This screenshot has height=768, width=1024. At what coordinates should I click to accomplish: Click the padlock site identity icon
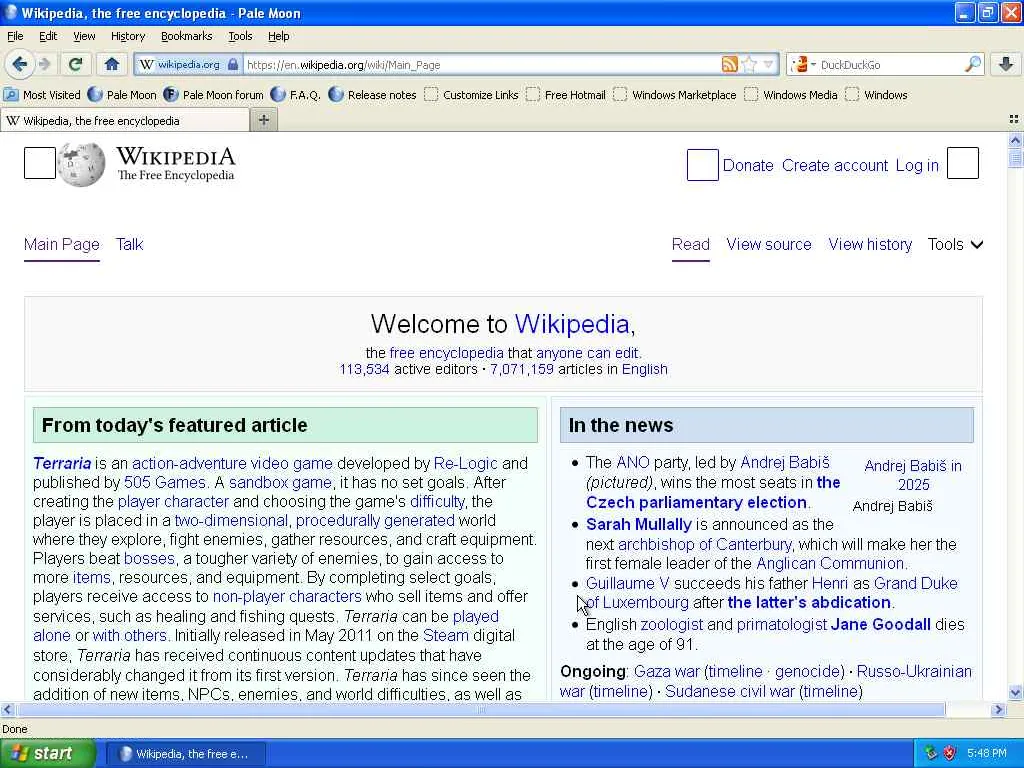(x=233, y=65)
